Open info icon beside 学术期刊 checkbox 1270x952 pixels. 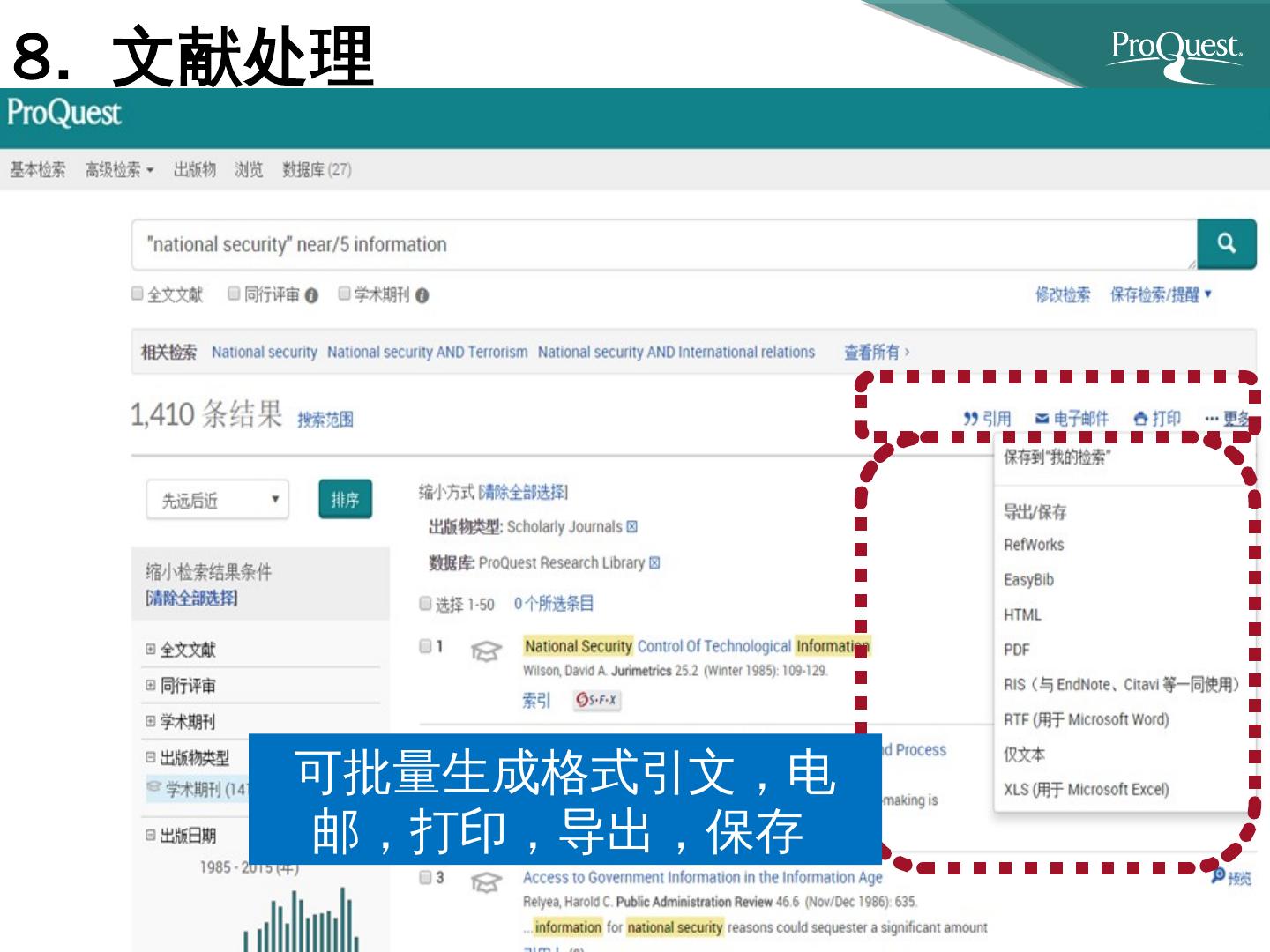(422, 296)
